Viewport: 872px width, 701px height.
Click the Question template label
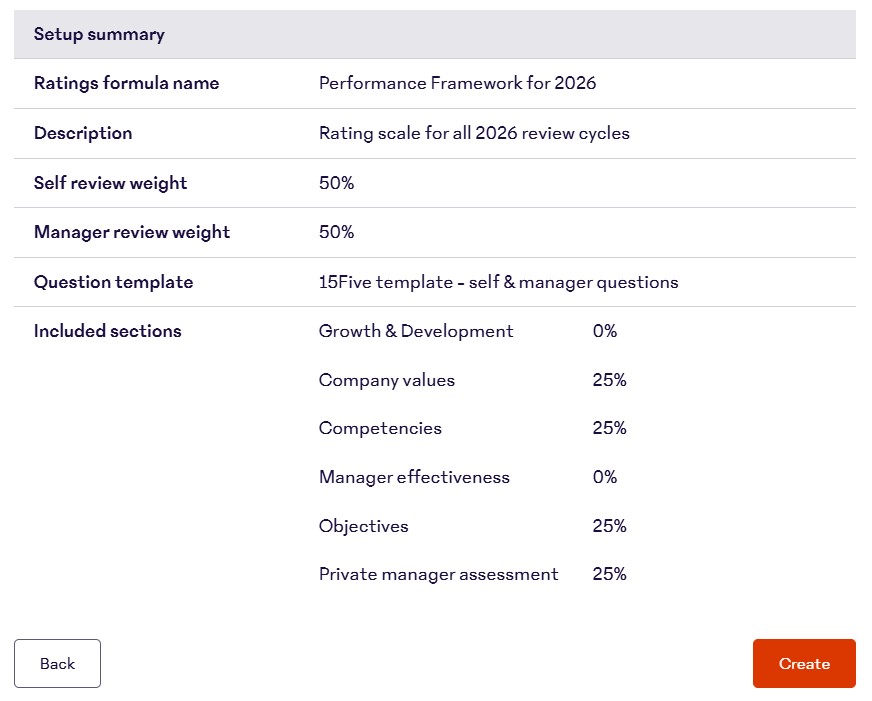coord(113,282)
